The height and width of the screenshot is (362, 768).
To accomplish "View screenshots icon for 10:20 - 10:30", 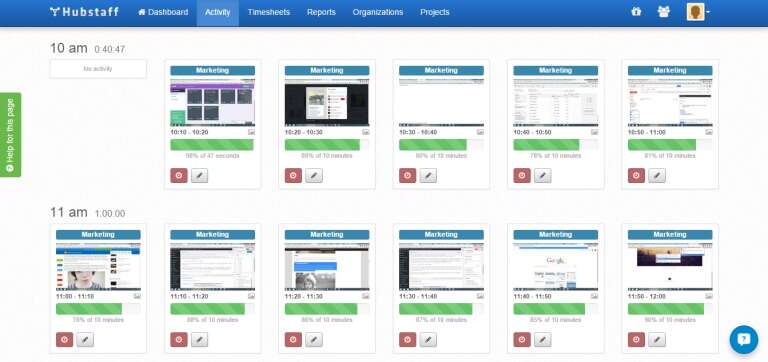I will 365,132.
